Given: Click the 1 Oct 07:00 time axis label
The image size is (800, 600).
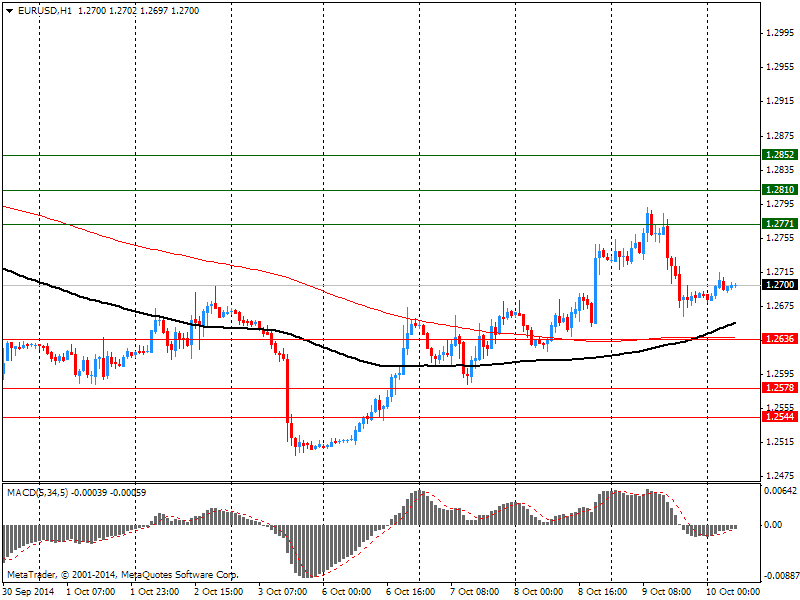Looking at the screenshot, I should pyautogui.click(x=91, y=592).
